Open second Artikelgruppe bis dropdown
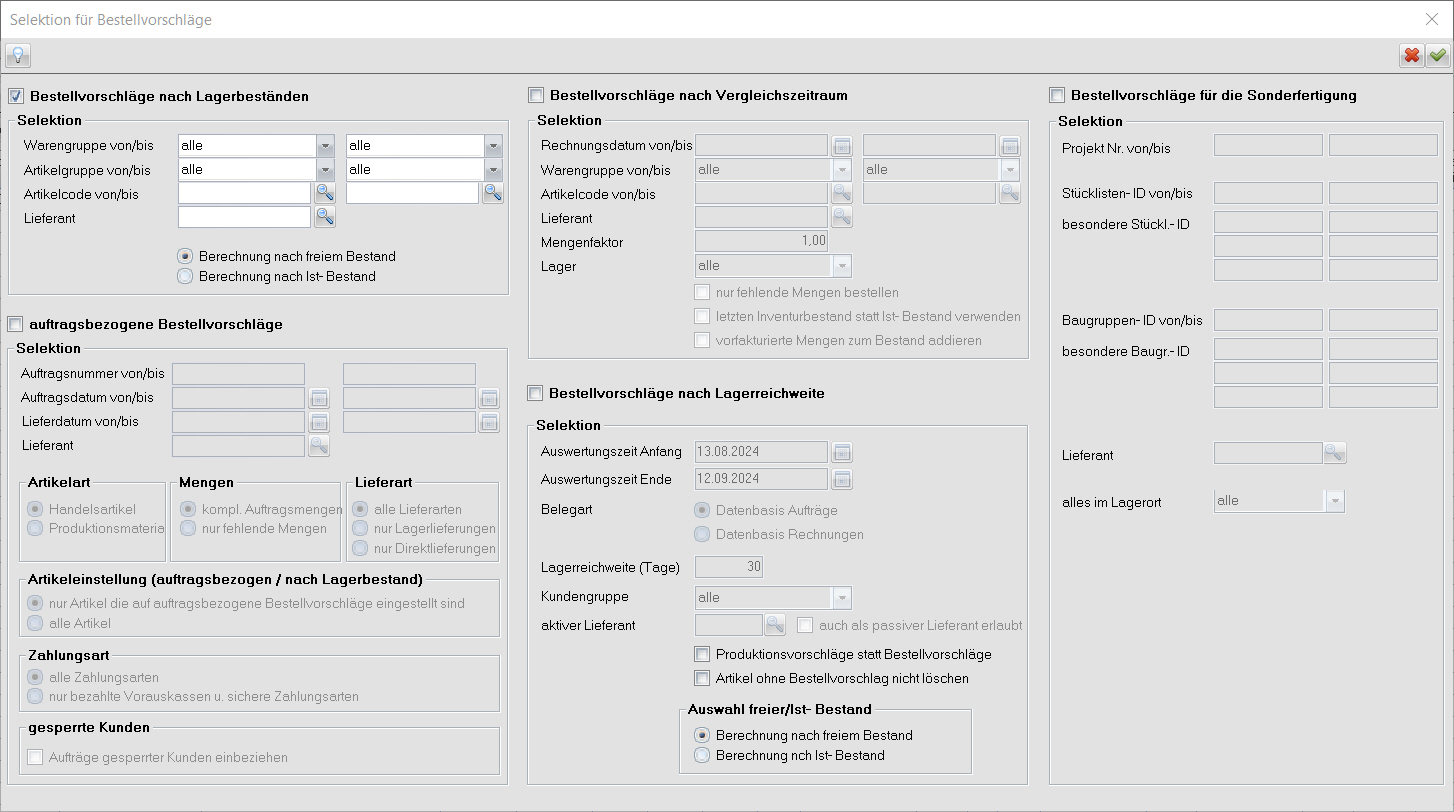 point(493,170)
